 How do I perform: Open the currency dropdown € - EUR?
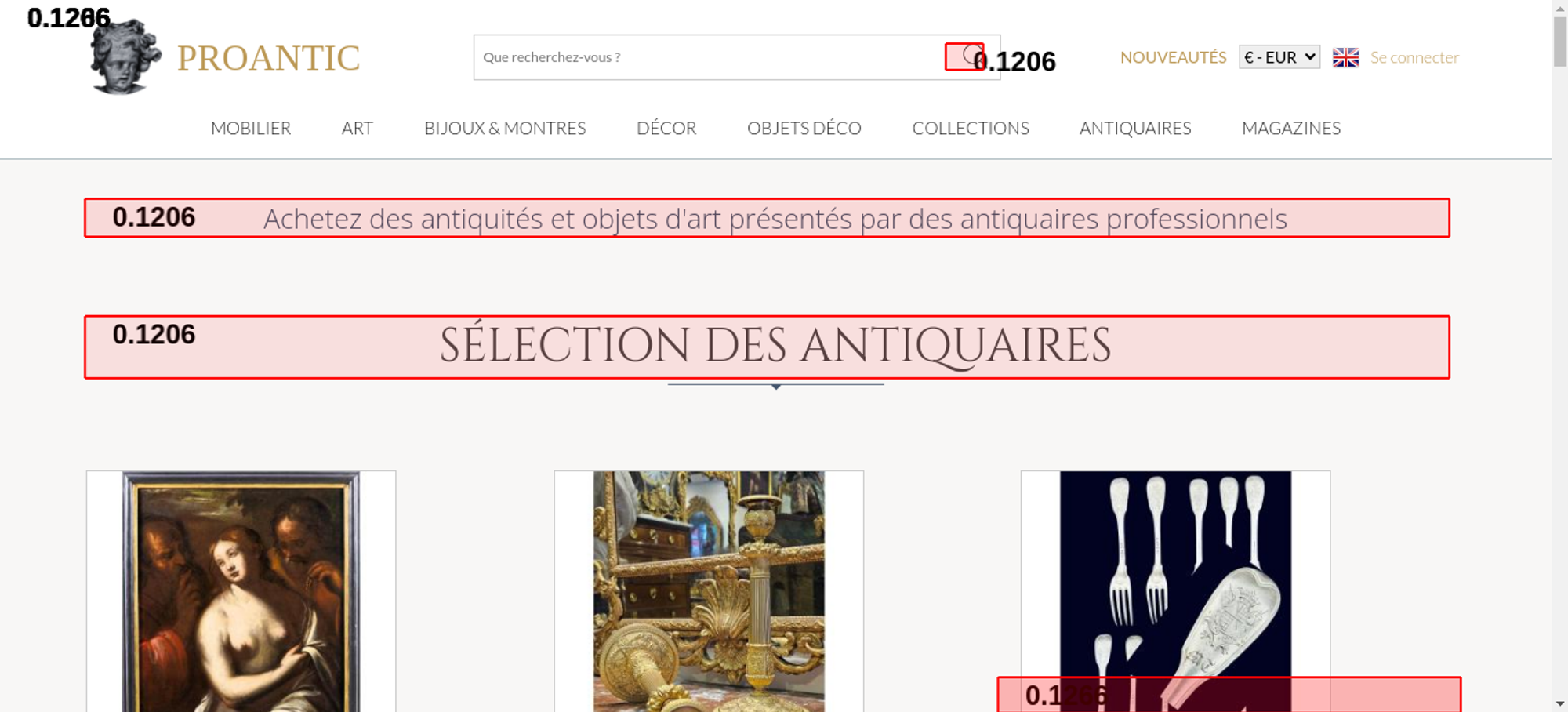point(1279,57)
